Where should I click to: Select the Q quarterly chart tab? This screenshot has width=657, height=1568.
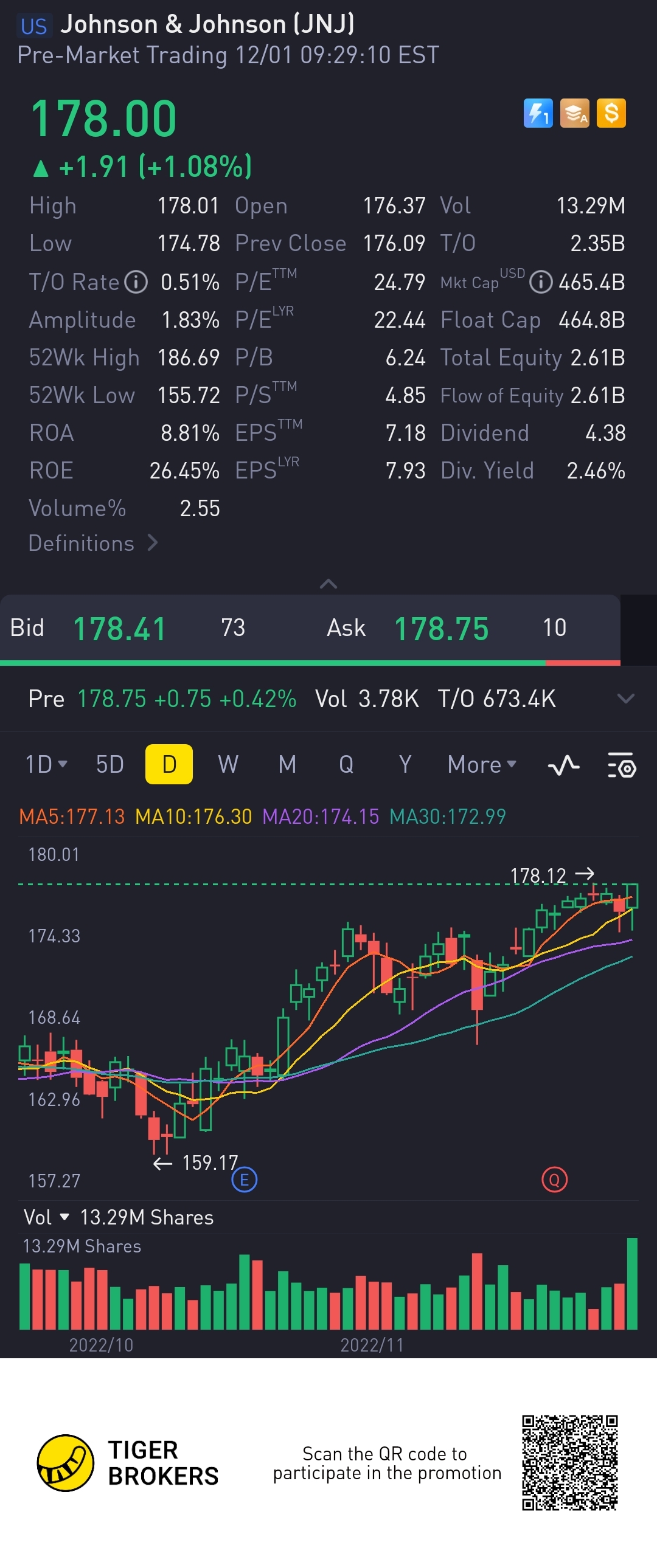click(346, 764)
